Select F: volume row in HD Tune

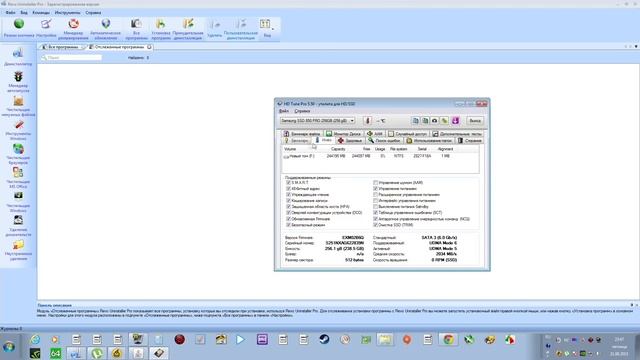pos(380,156)
